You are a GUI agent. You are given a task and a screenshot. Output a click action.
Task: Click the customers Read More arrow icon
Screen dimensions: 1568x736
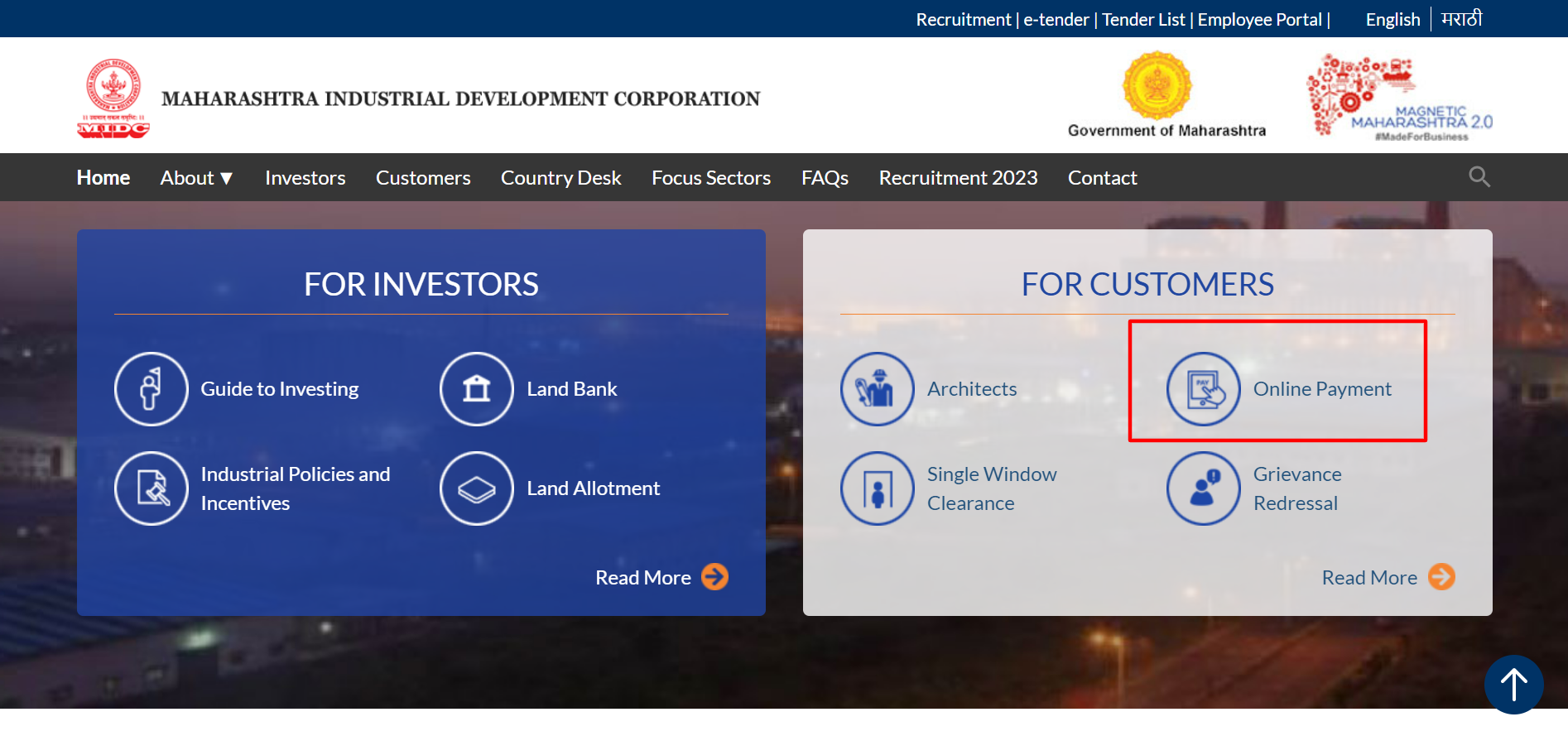(1442, 577)
